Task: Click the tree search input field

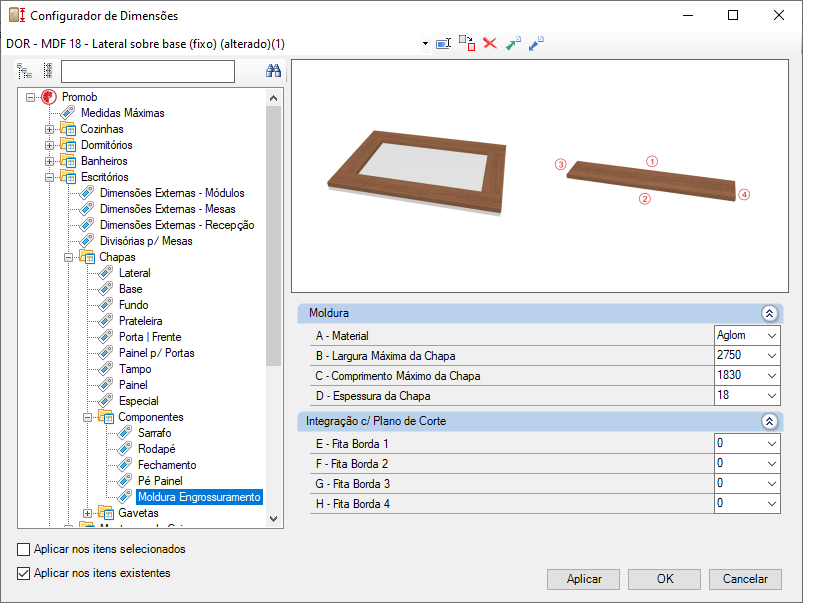Action: point(148,71)
